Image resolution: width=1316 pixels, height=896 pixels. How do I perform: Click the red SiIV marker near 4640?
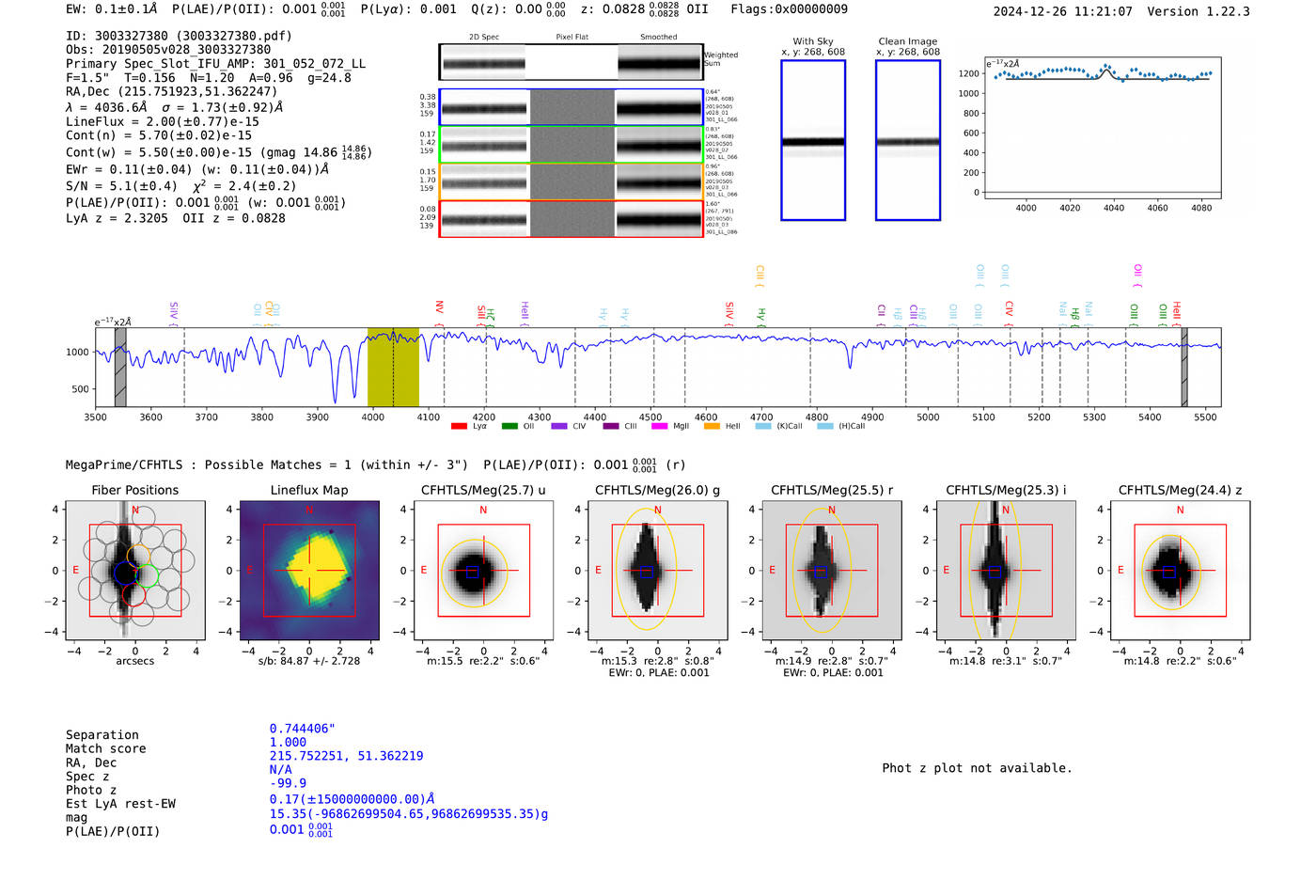(729, 314)
